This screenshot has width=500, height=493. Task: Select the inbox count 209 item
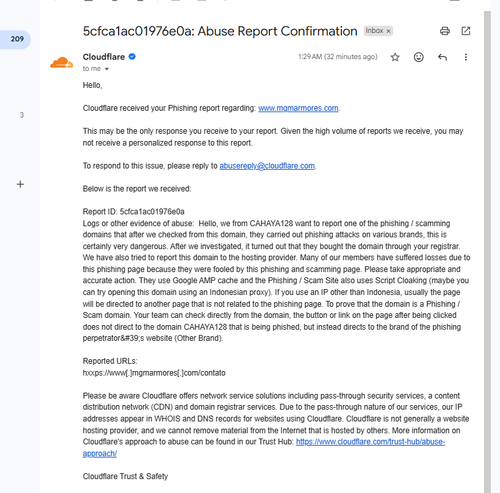(x=15, y=39)
